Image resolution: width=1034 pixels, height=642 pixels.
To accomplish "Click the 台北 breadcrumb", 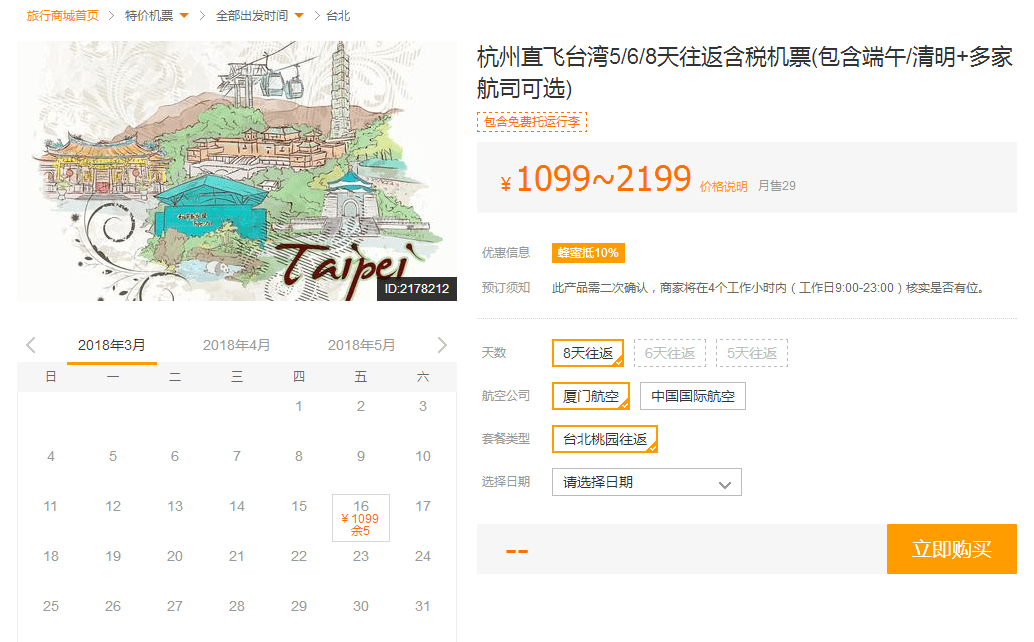I will tap(338, 16).
